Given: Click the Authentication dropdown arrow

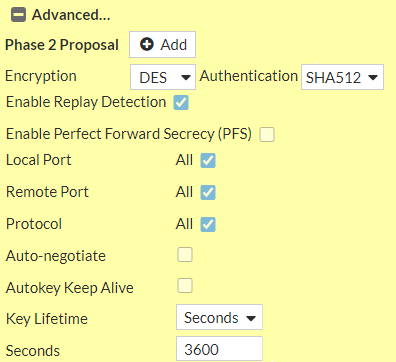Looking at the screenshot, I should pos(373,78).
